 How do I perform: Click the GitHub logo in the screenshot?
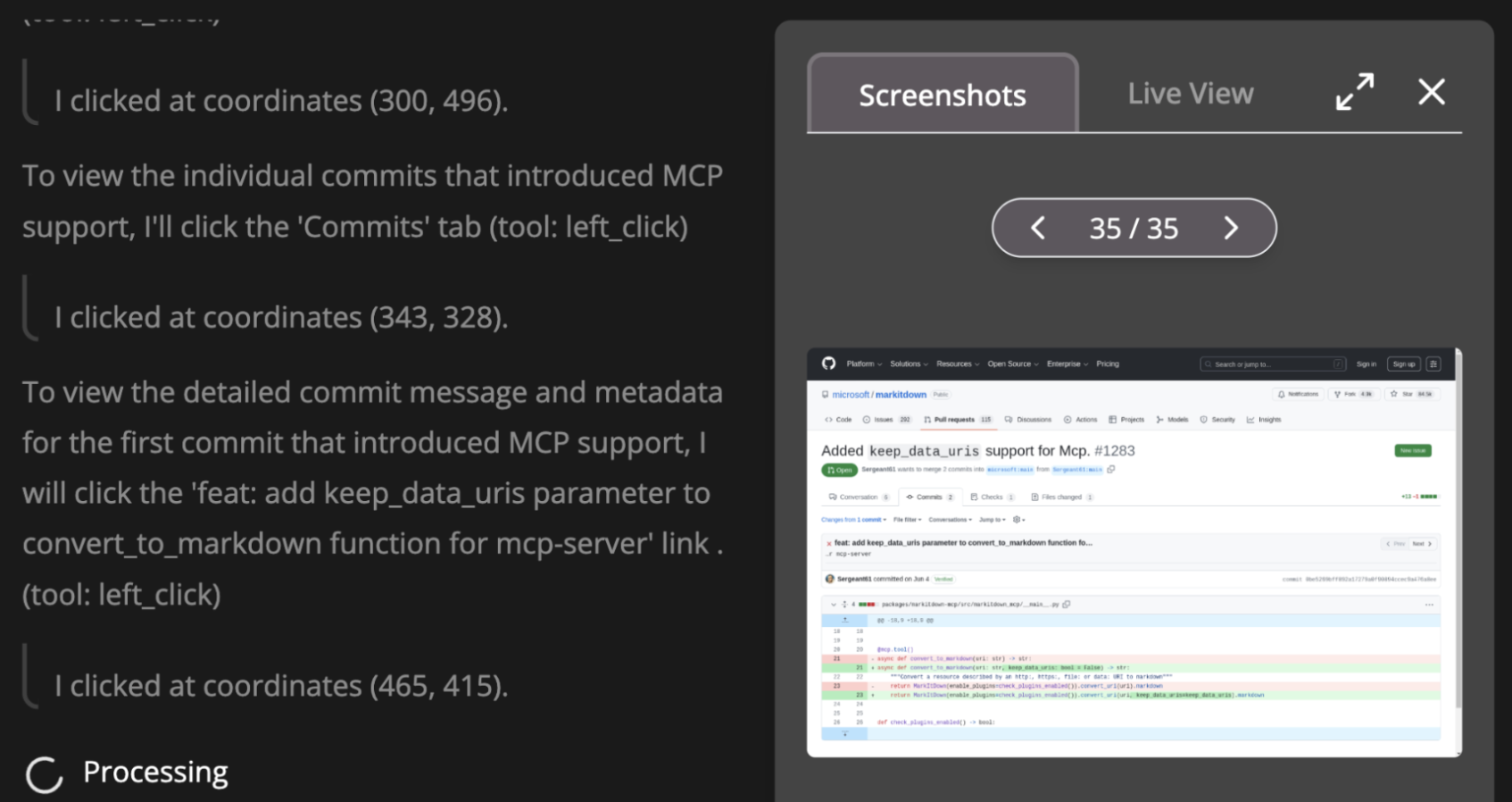pos(828,363)
